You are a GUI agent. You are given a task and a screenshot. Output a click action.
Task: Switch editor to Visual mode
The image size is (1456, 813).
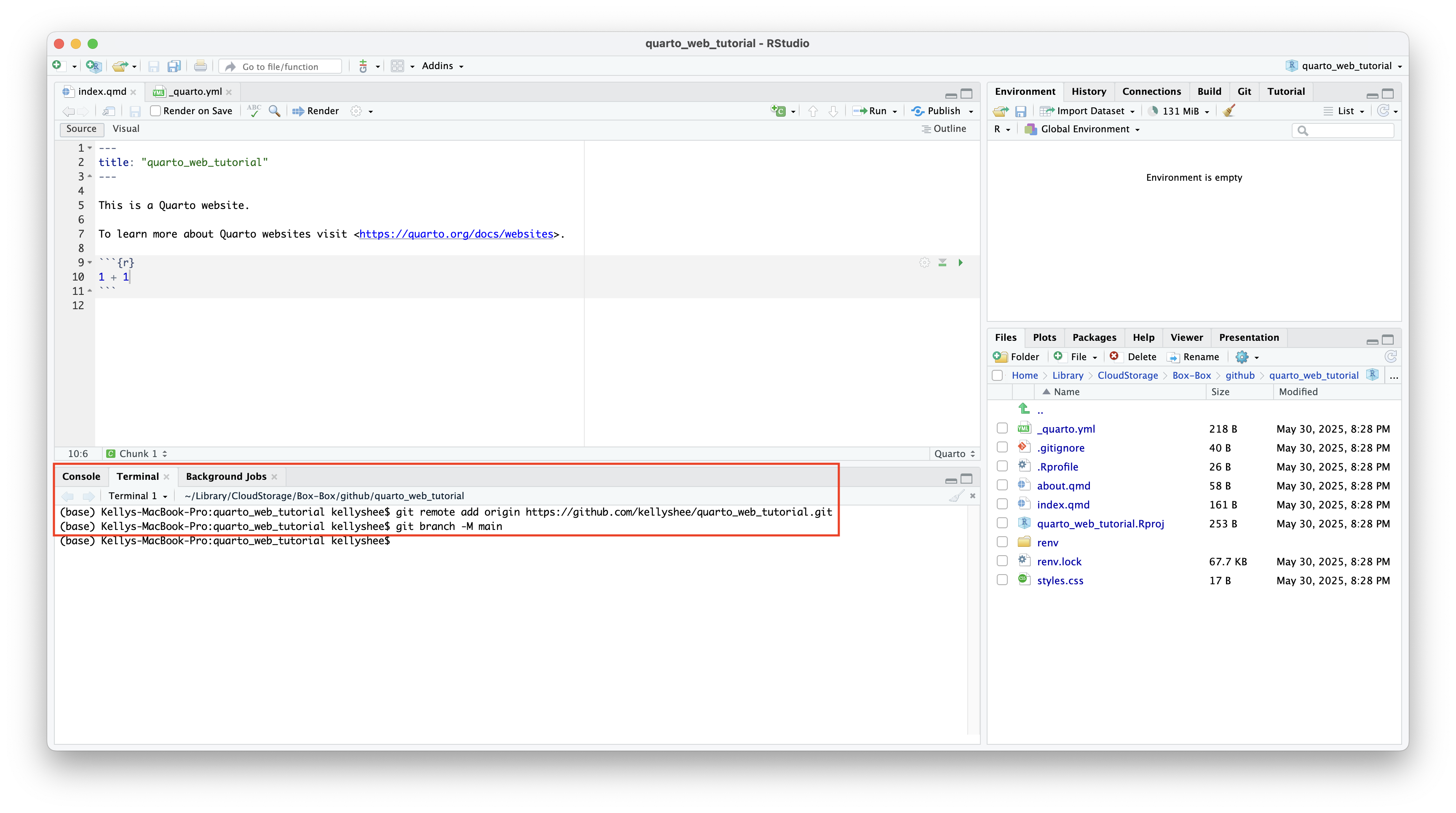pos(126,129)
